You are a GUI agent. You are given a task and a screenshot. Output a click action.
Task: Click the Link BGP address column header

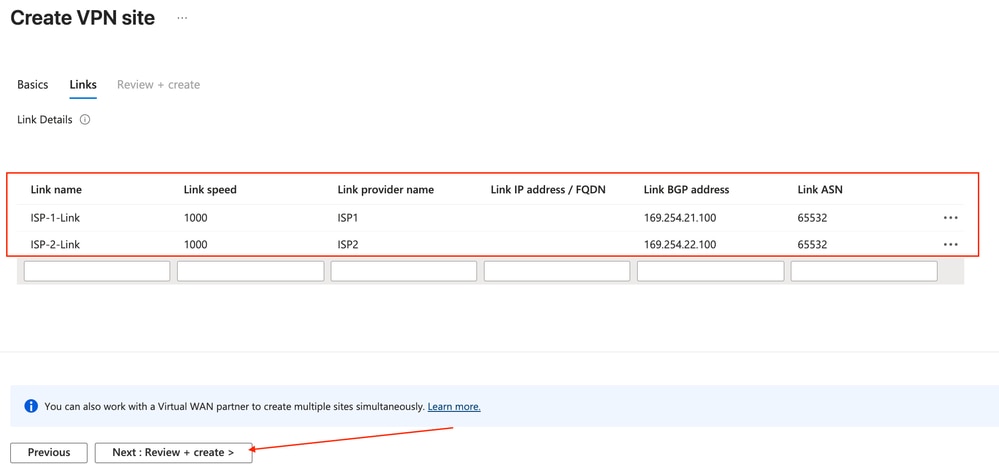[x=687, y=189]
